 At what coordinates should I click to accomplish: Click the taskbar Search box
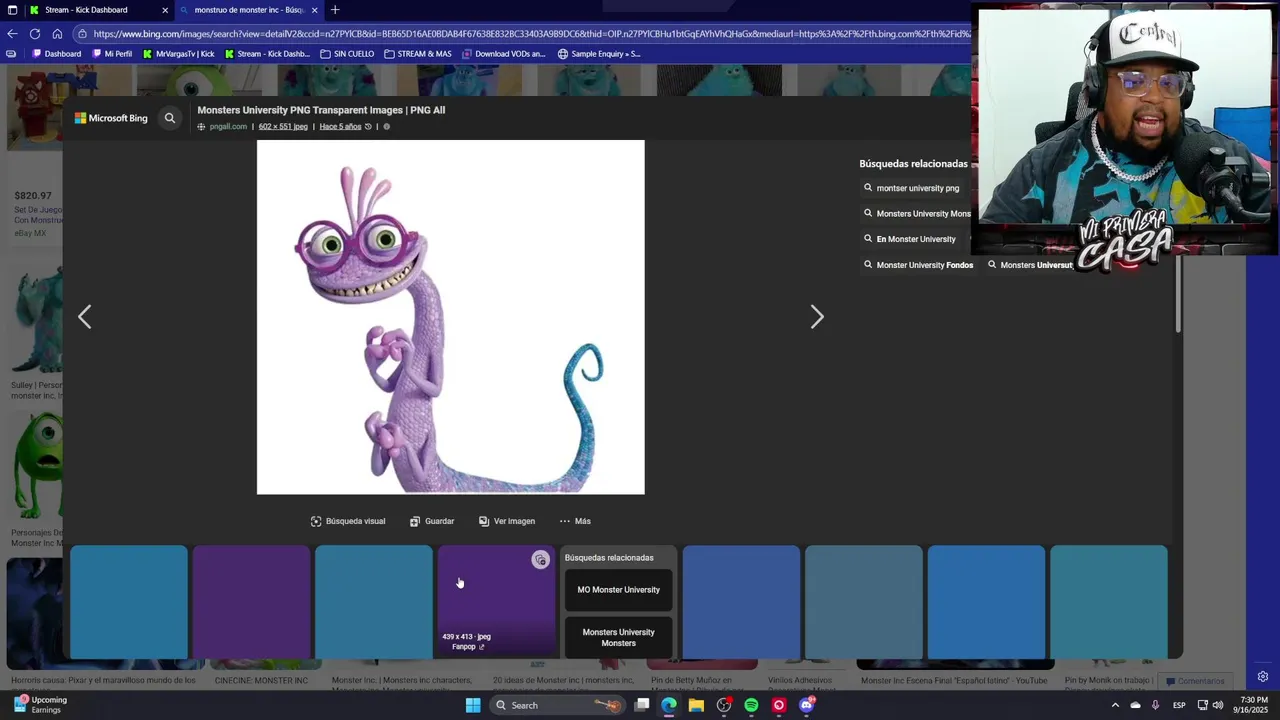click(x=559, y=705)
